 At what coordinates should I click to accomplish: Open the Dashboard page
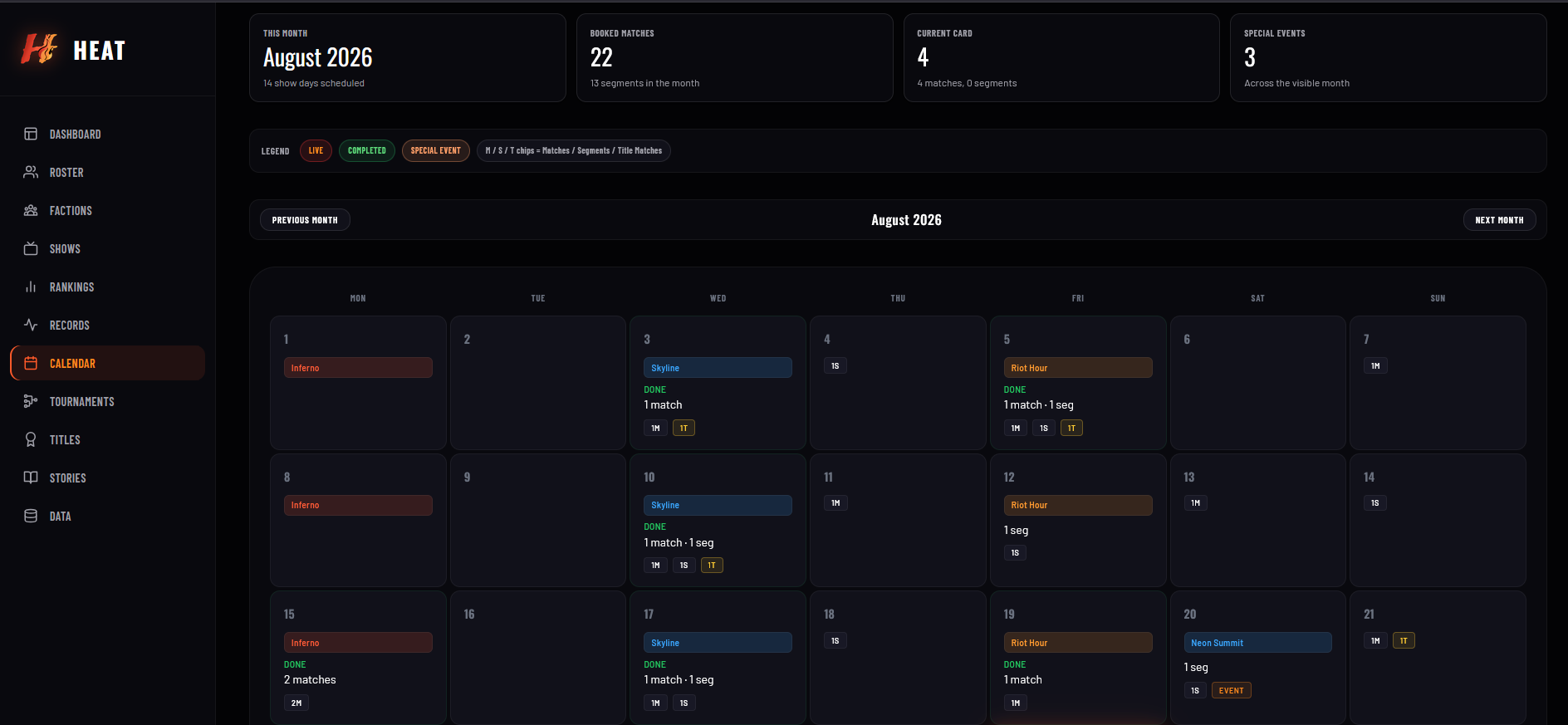click(x=108, y=134)
